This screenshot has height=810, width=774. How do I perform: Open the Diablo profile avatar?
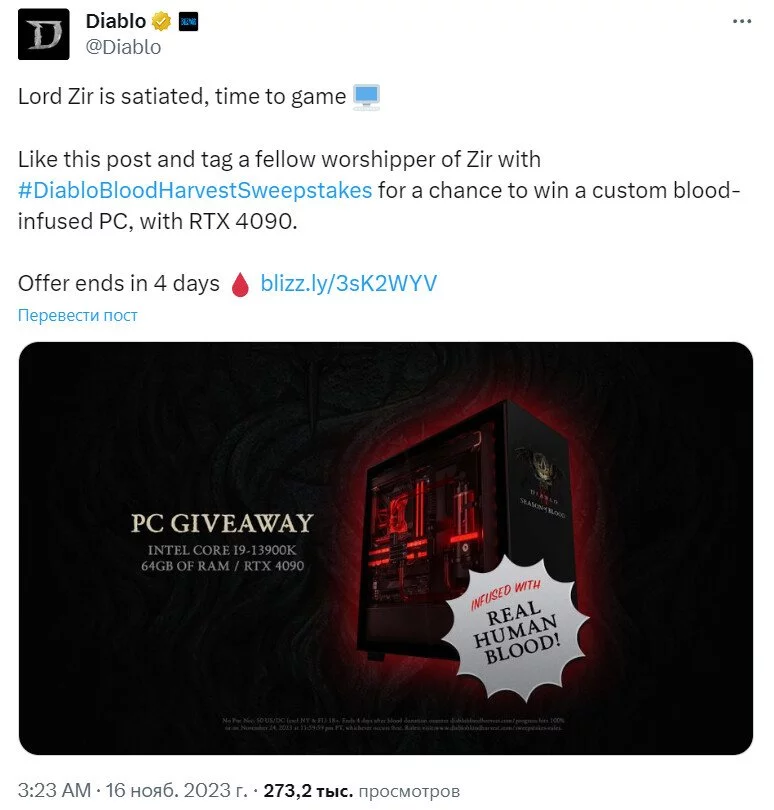click(x=43, y=34)
